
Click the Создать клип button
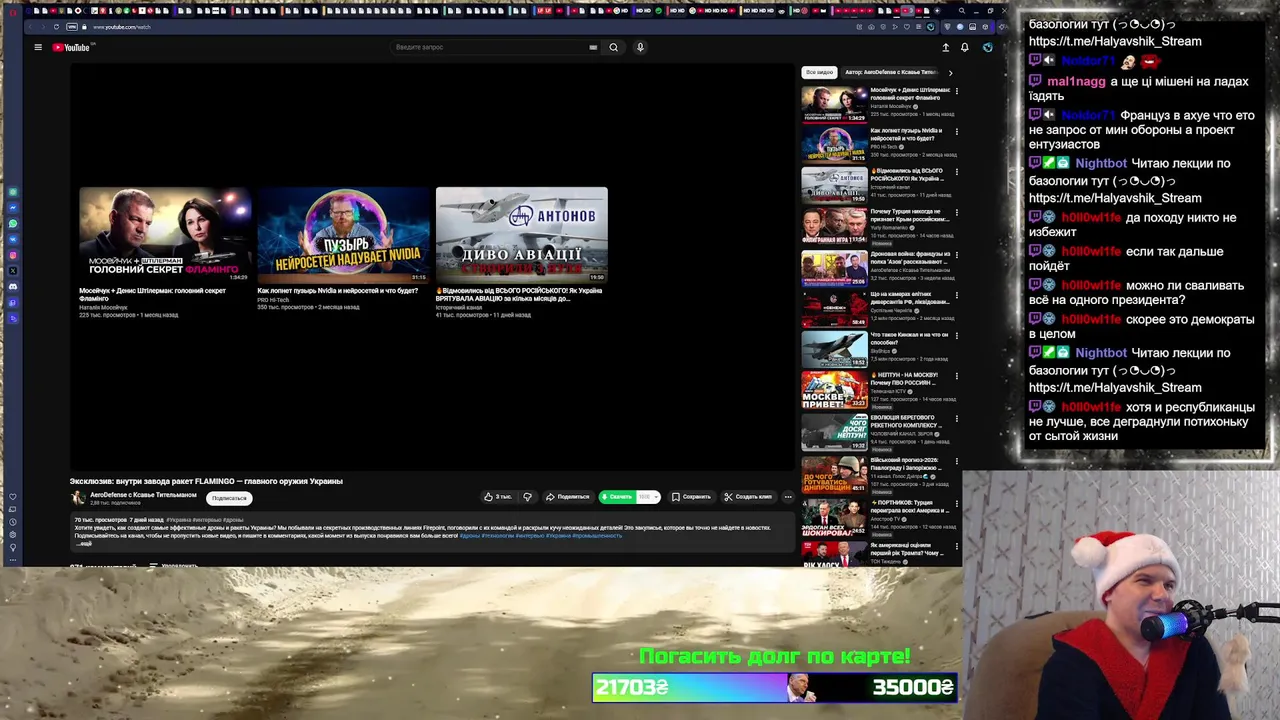click(x=748, y=497)
